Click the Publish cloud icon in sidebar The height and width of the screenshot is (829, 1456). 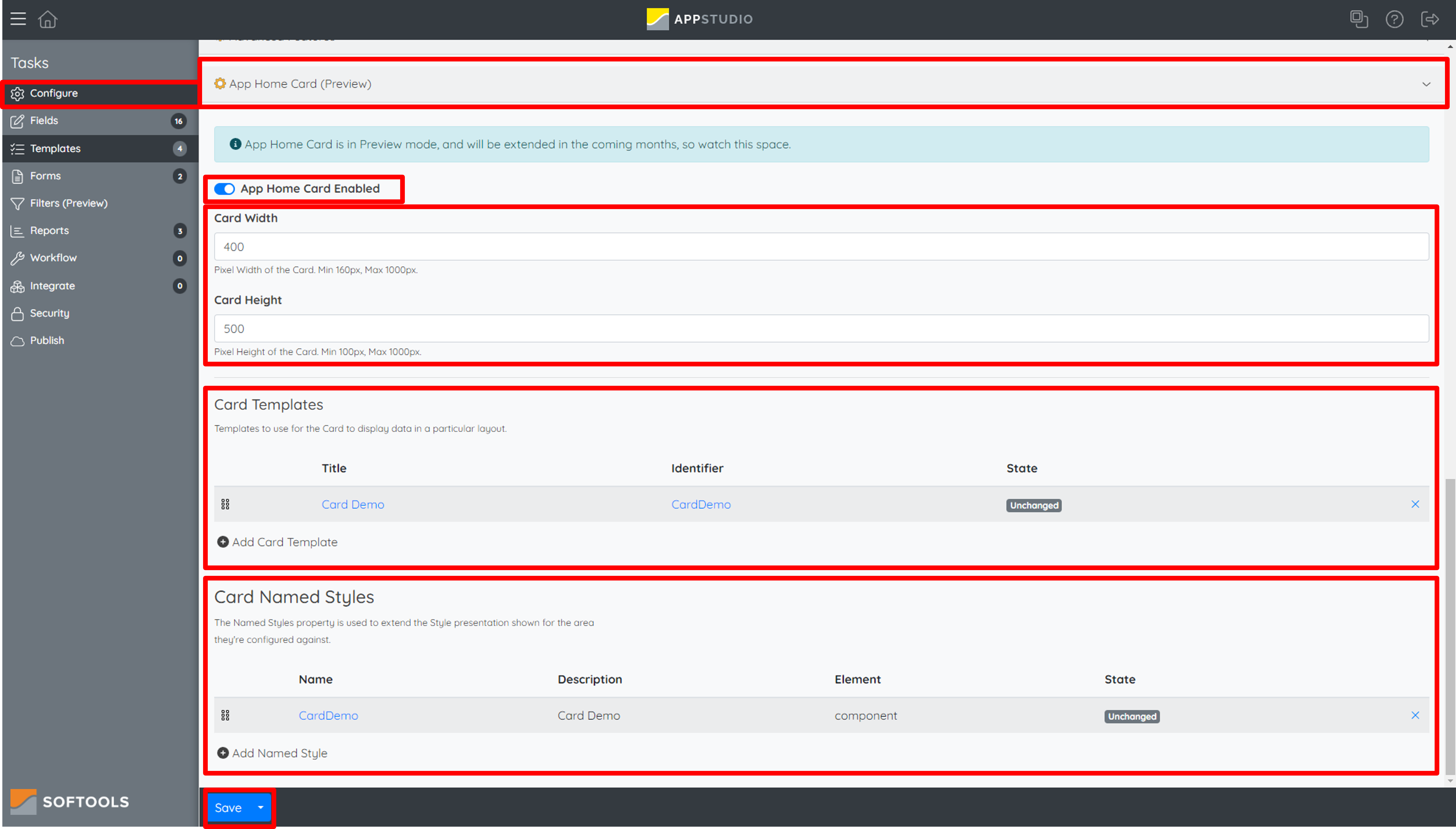18,340
